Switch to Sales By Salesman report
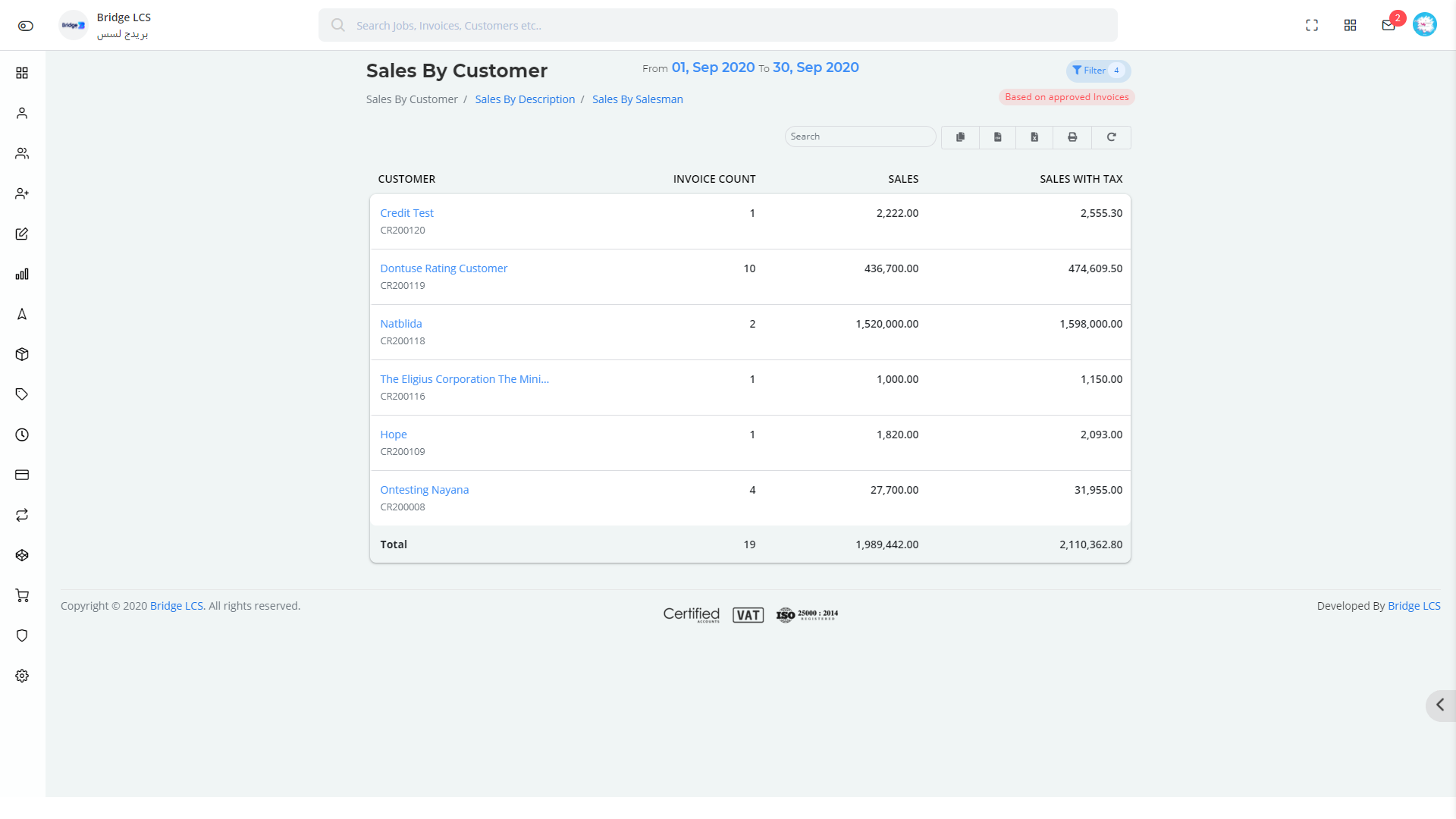Screen dimensions: 1456x819 pos(638,99)
